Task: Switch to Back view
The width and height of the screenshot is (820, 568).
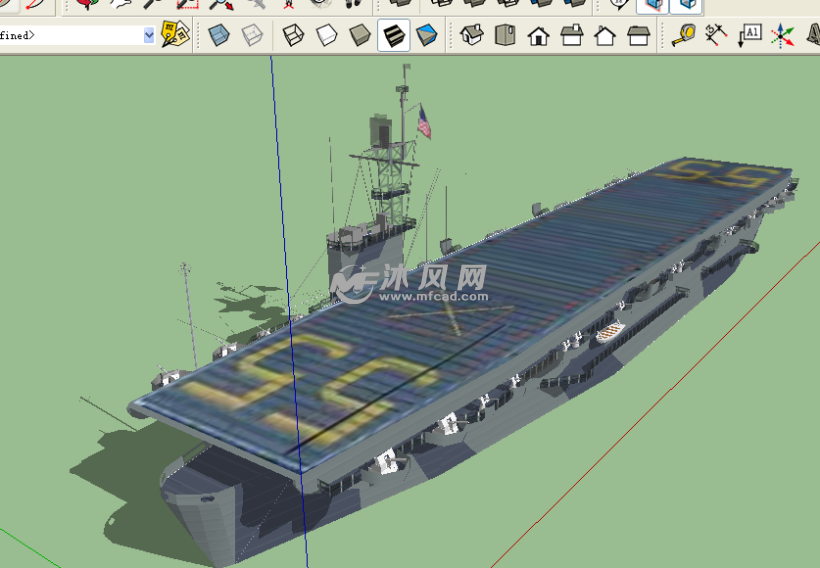Action: pyautogui.click(x=605, y=36)
